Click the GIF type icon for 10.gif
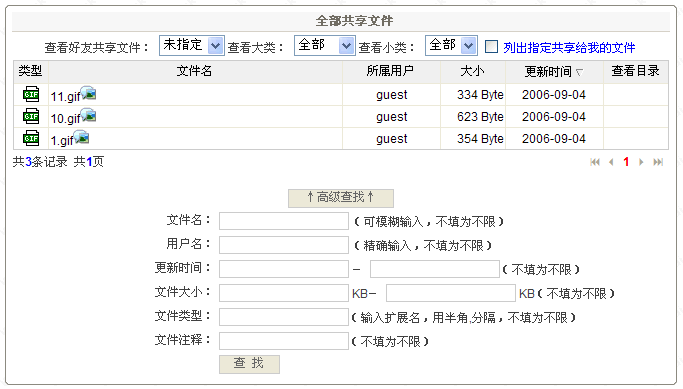Screen dimensions: 683x389 [31, 116]
